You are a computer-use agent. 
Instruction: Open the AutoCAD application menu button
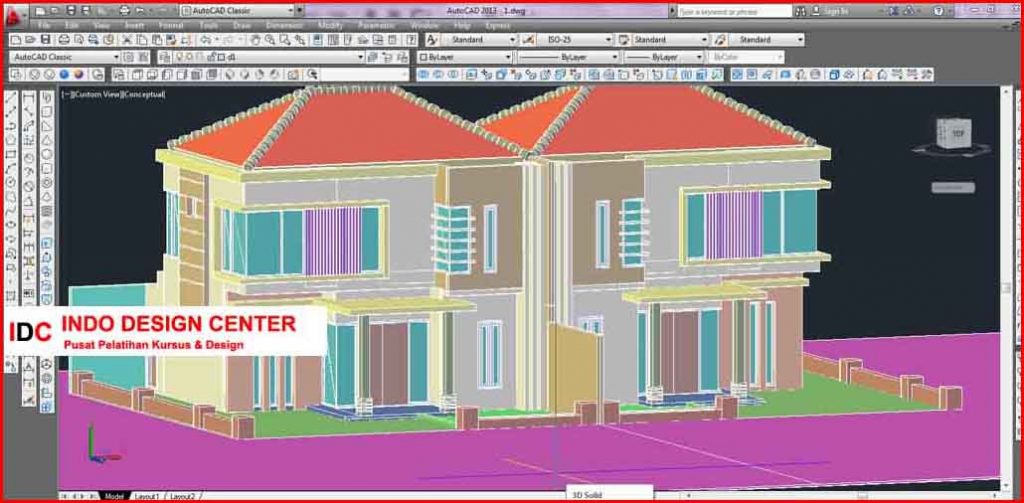[x=16, y=15]
